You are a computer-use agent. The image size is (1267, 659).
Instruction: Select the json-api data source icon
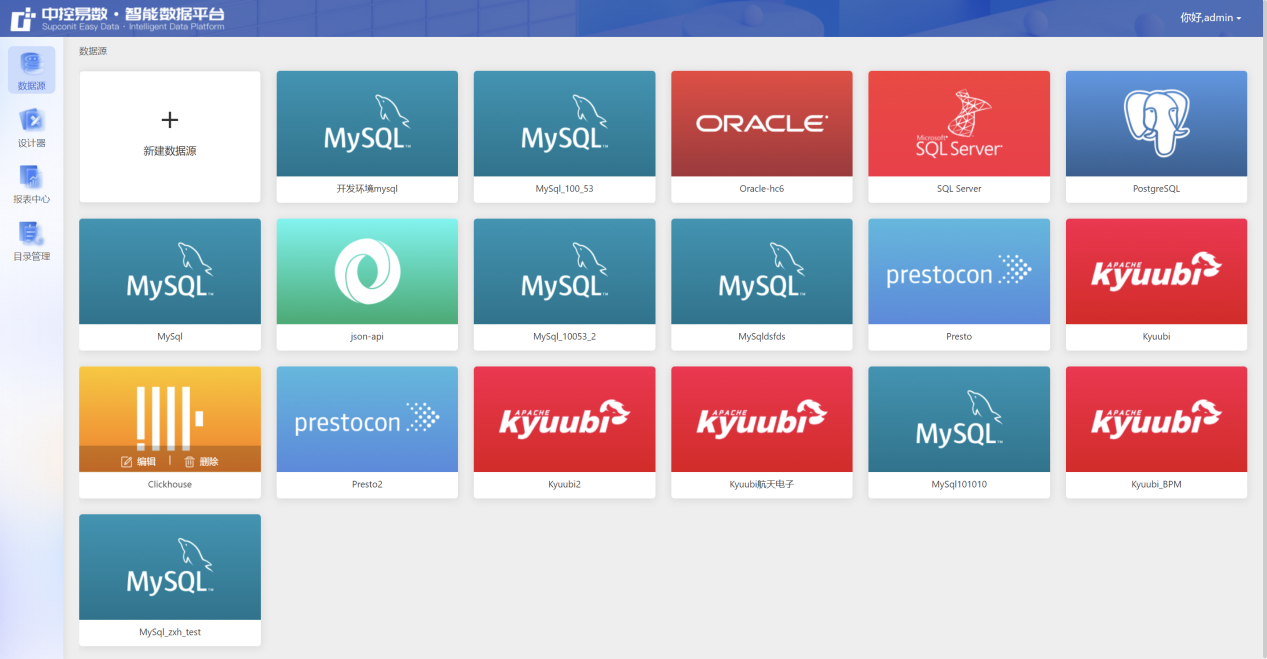pyautogui.click(x=367, y=272)
